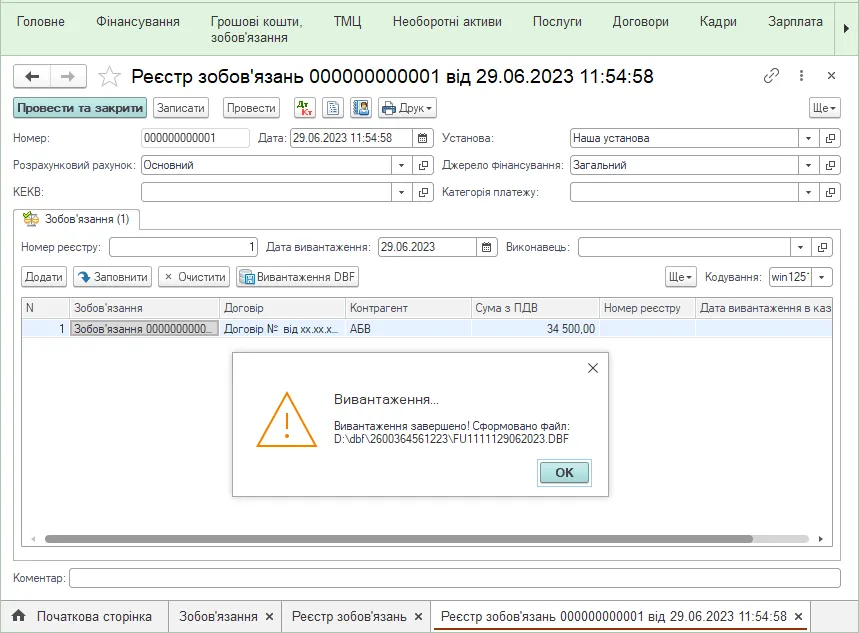Switch to the Зобов'язання bottom tab
This screenshot has width=859, height=633.
[218, 617]
